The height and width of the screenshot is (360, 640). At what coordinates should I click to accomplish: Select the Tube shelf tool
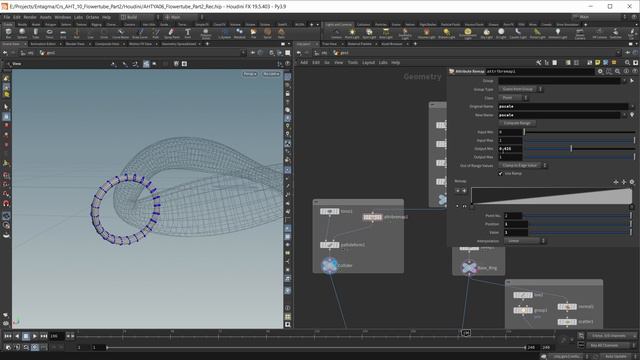tap(36, 33)
